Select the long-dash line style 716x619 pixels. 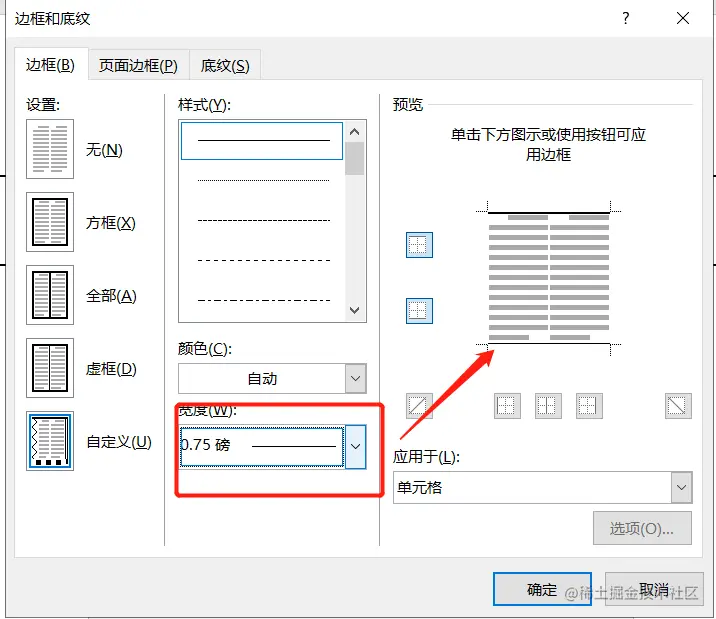(x=262, y=261)
